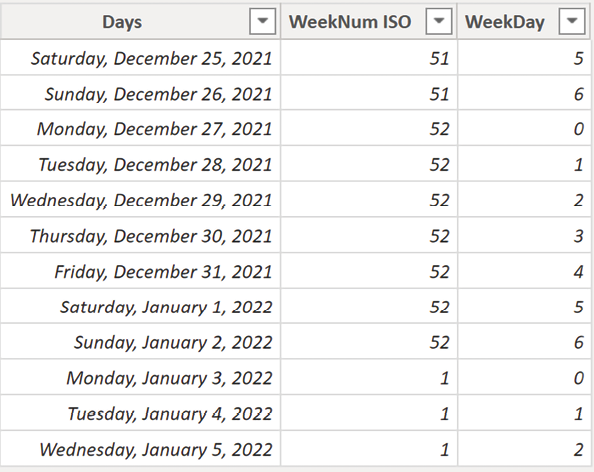
Task: Open the Days column filter dropdown
Action: [263, 21]
